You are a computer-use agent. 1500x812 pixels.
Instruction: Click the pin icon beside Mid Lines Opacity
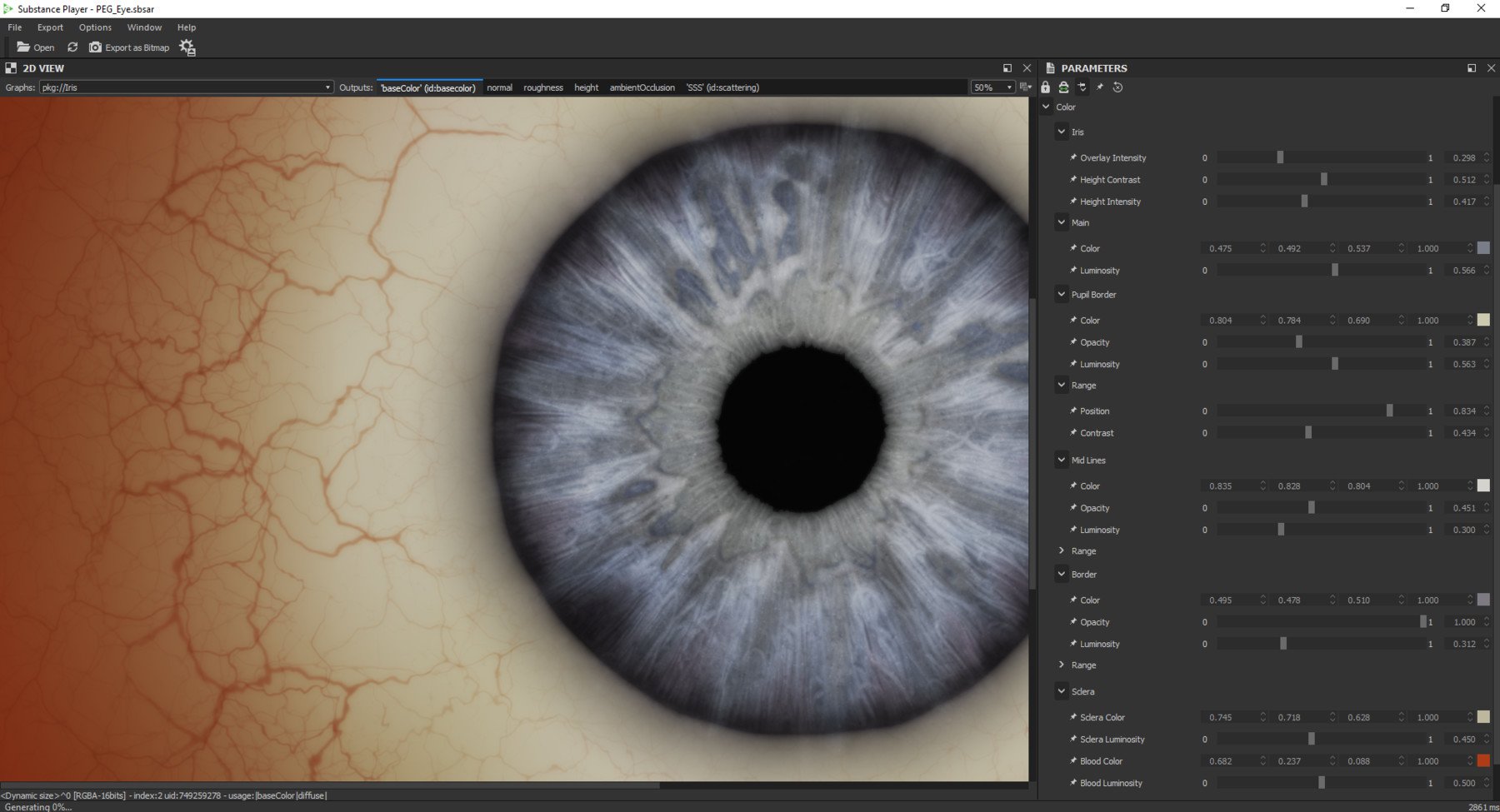(1073, 507)
